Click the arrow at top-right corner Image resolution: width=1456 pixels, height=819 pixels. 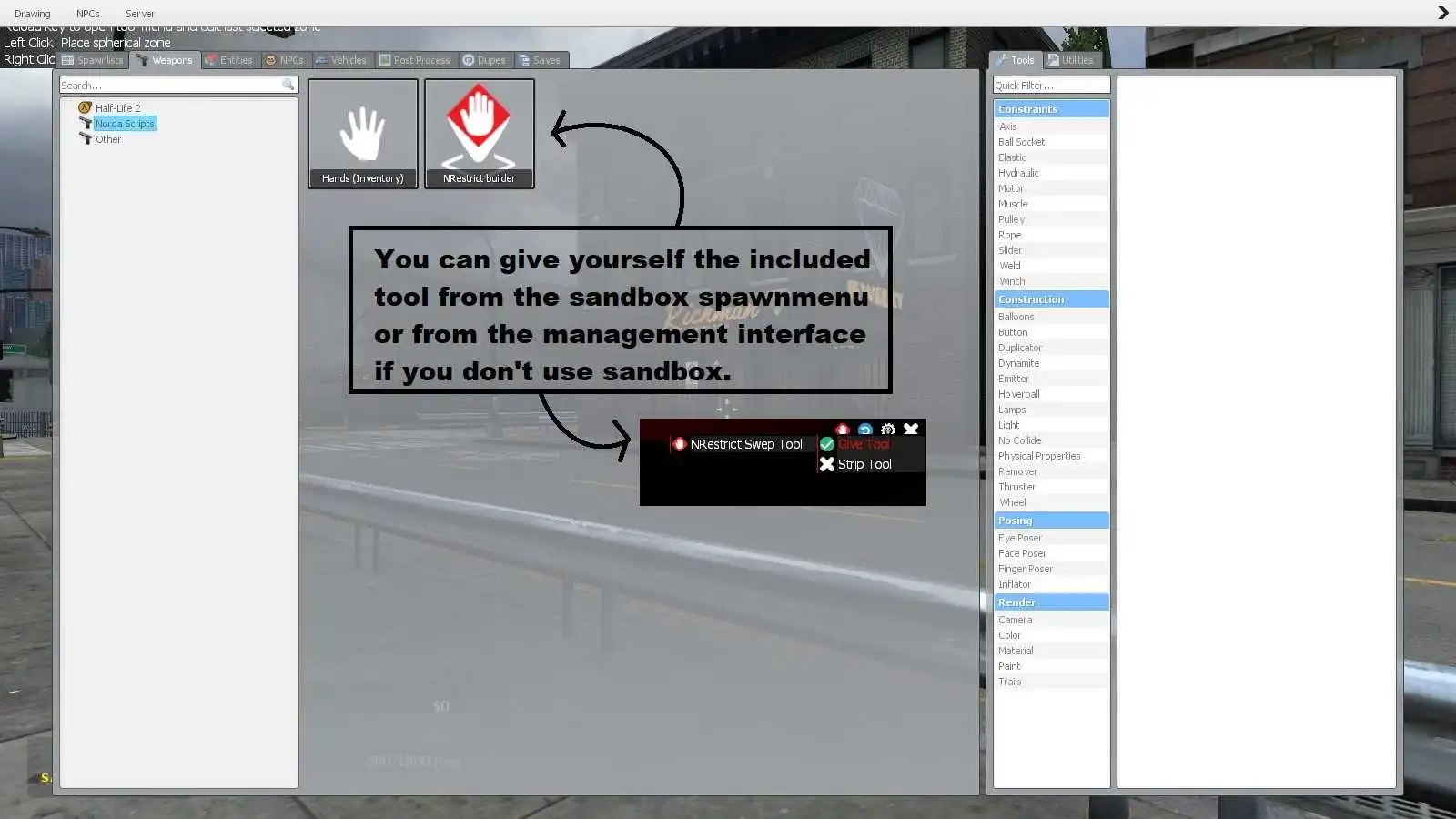coord(1442,13)
